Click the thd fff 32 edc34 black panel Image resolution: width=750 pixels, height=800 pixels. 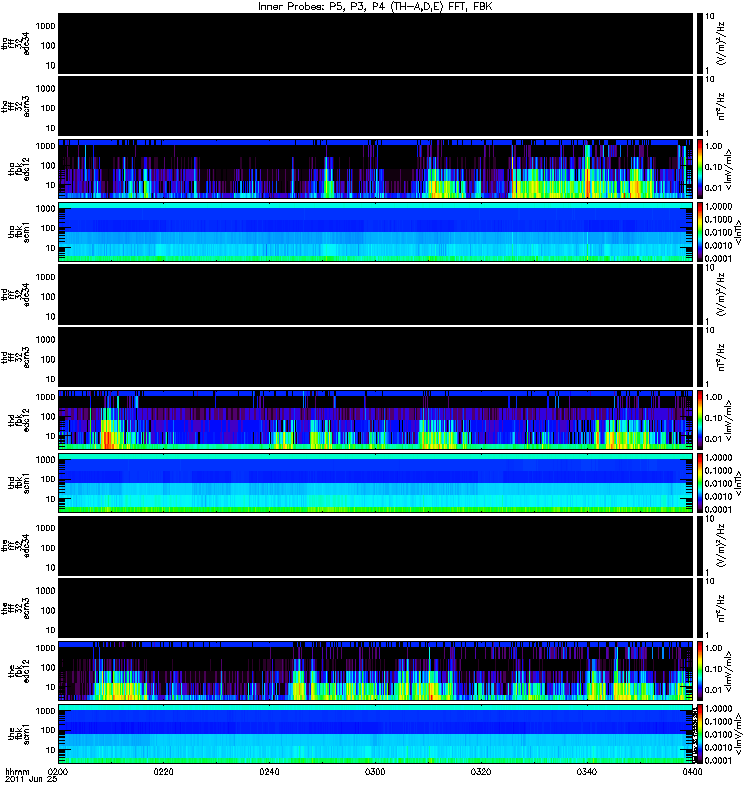(x=376, y=294)
